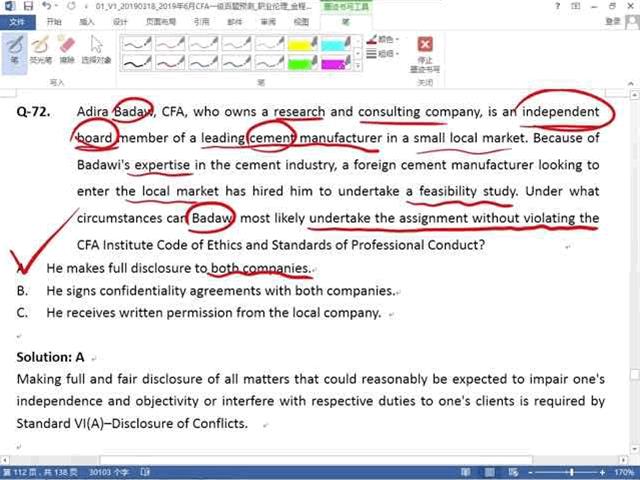Switch to the 插入 Insert tab
640x480 pixels.
[87, 22]
